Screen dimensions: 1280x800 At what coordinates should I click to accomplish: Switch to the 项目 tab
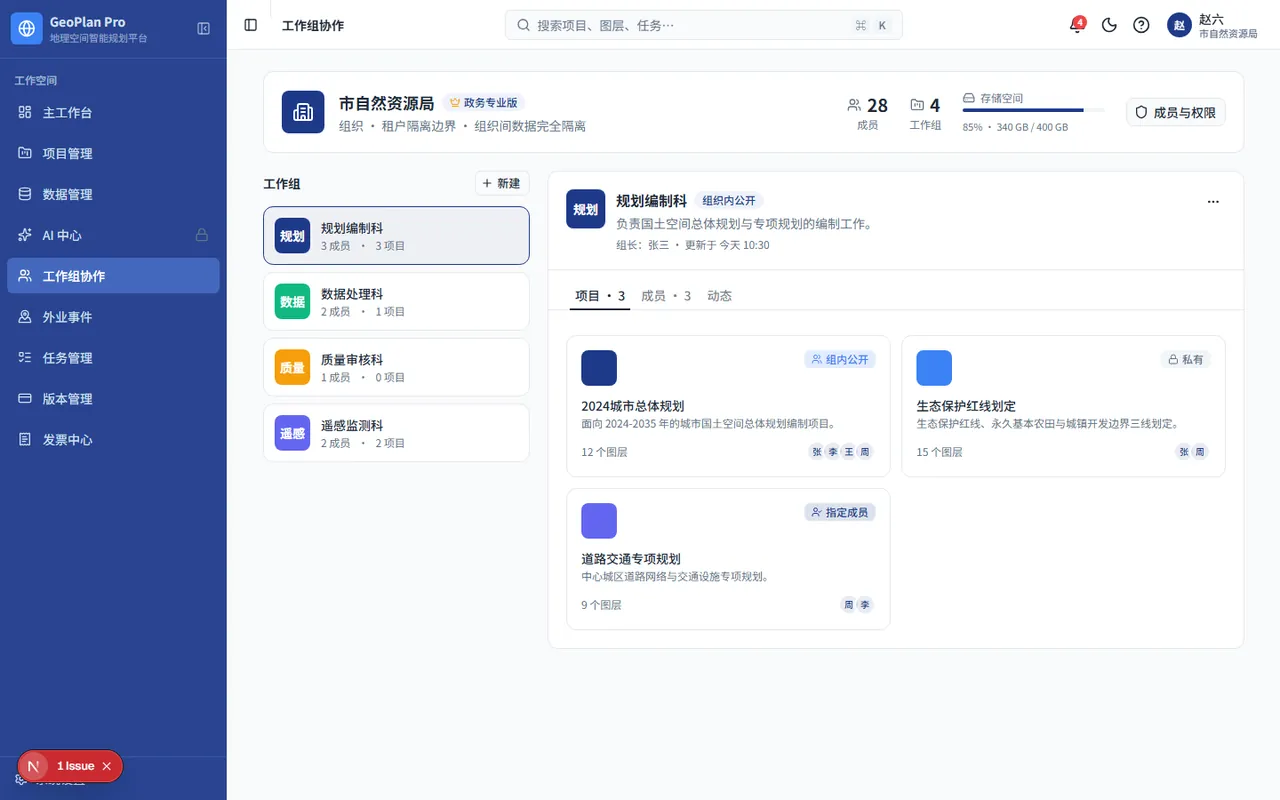tap(600, 296)
